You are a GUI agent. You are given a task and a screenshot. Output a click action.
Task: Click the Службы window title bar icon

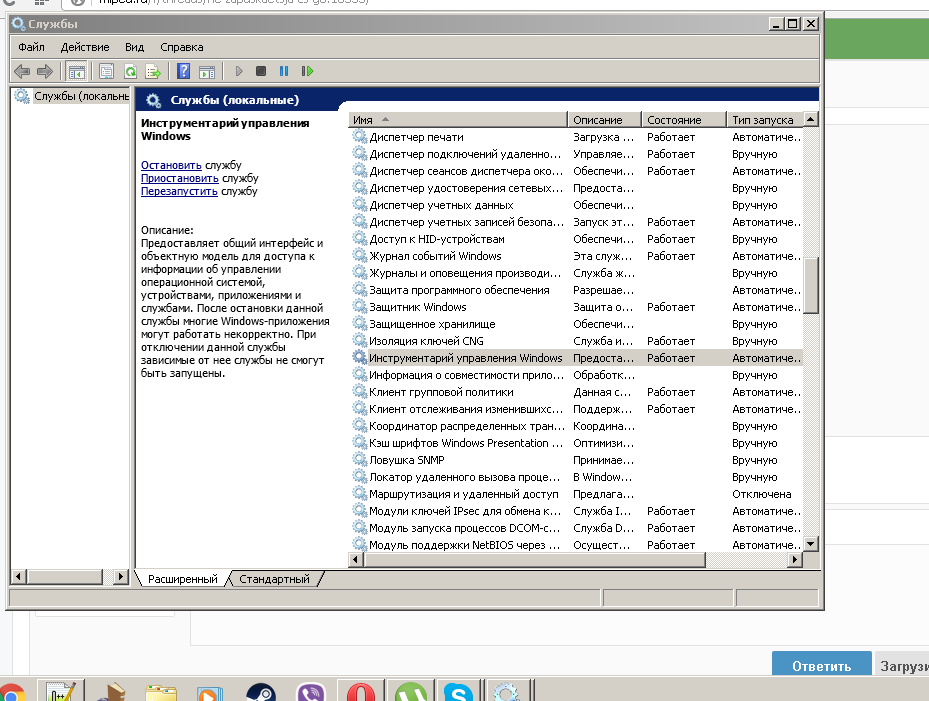[x=18, y=24]
